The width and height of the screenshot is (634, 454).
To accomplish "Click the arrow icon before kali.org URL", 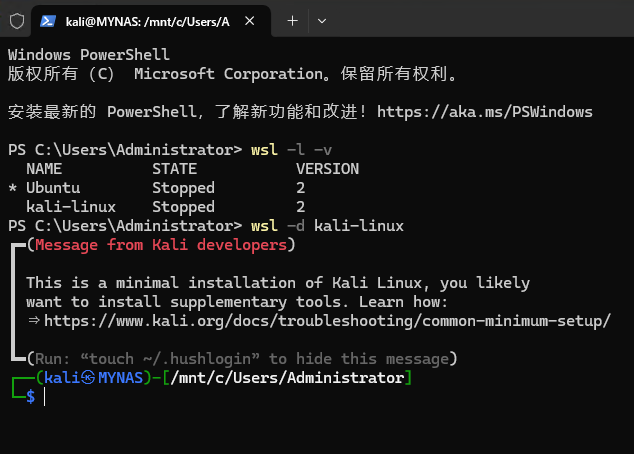I will [x=34, y=321].
